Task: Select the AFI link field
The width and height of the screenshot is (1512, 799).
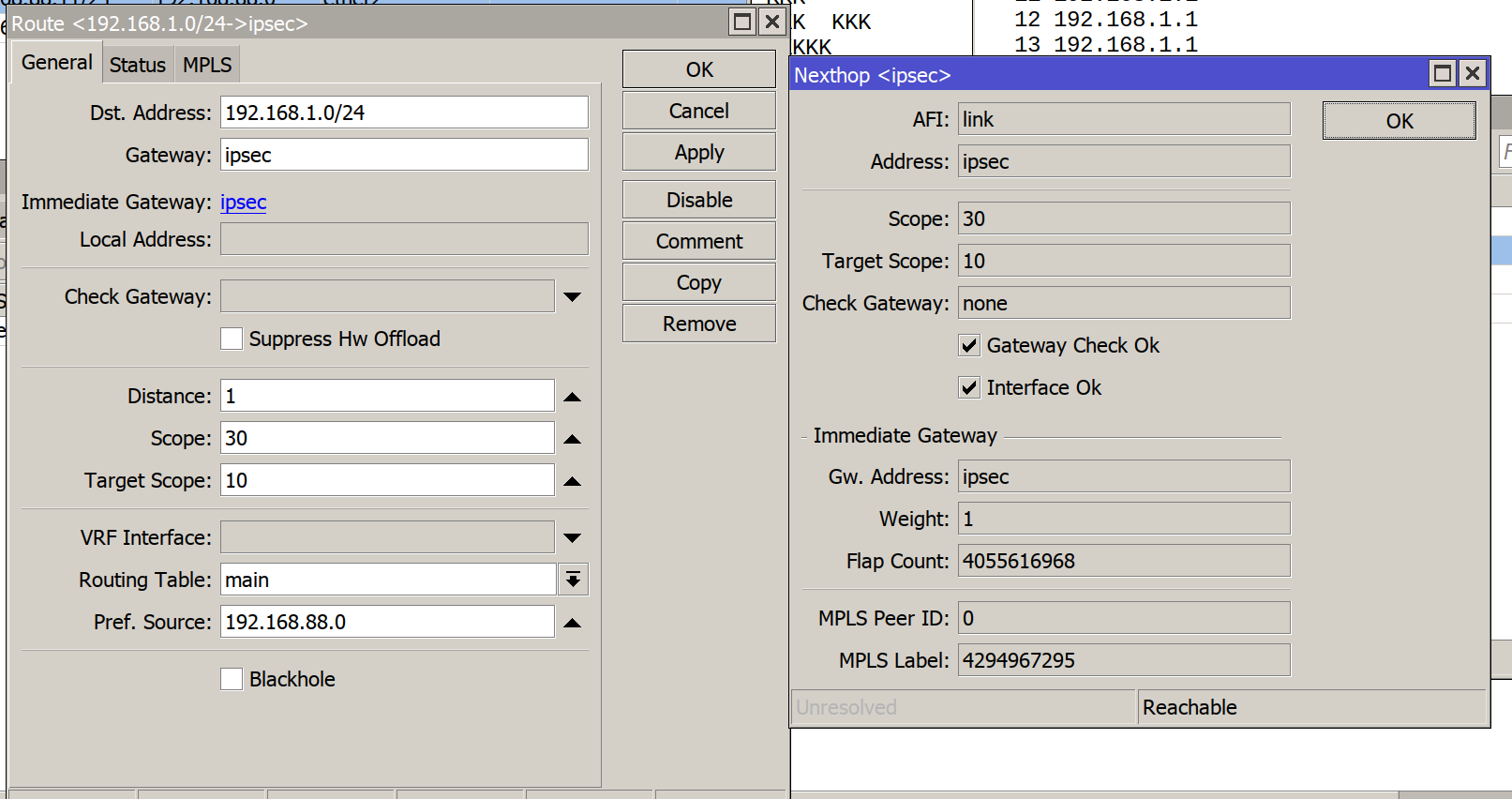Action: 1124,119
